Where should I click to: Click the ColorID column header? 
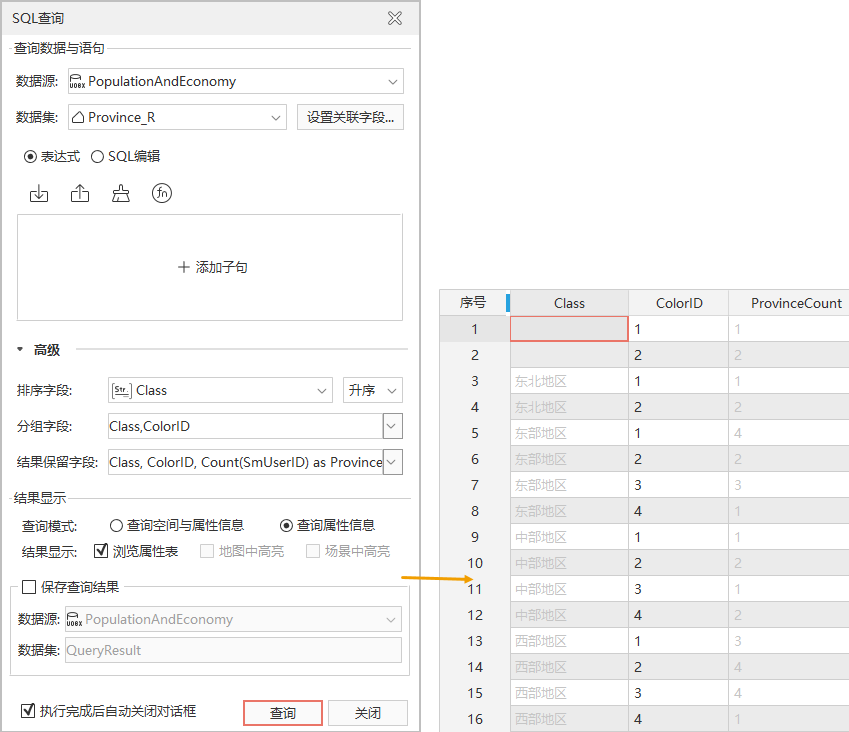[x=679, y=303]
